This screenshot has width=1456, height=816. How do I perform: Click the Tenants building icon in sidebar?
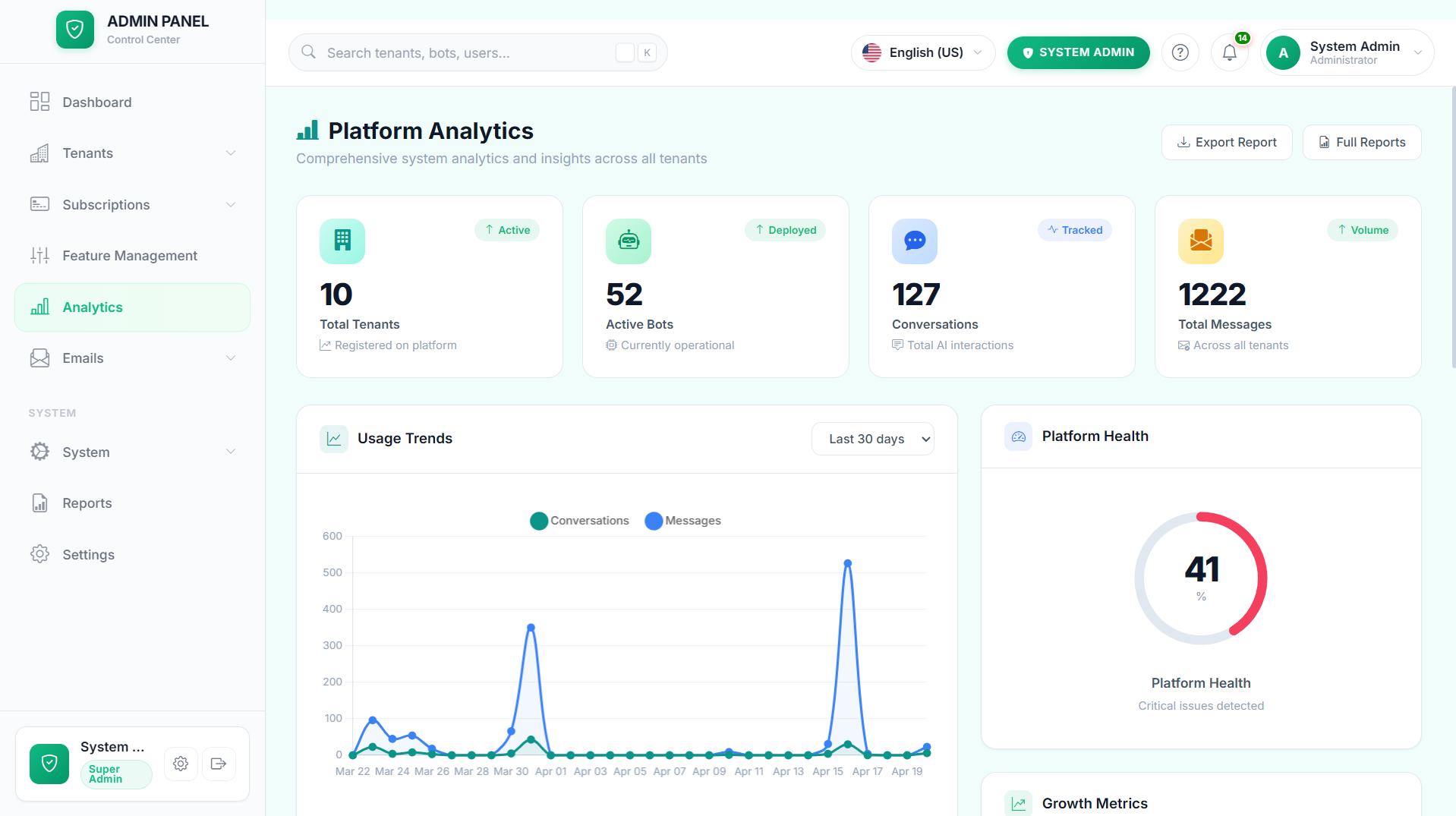(39, 153)
